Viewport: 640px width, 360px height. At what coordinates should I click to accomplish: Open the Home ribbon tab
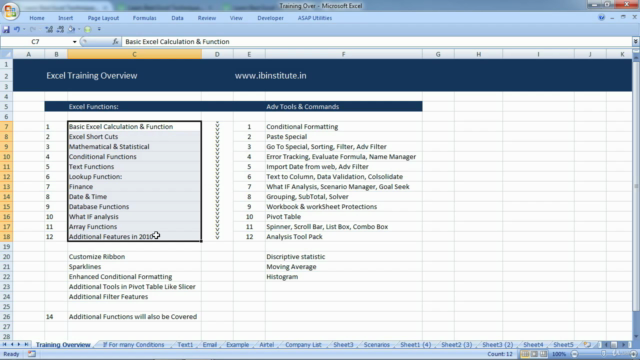[37, 18]
